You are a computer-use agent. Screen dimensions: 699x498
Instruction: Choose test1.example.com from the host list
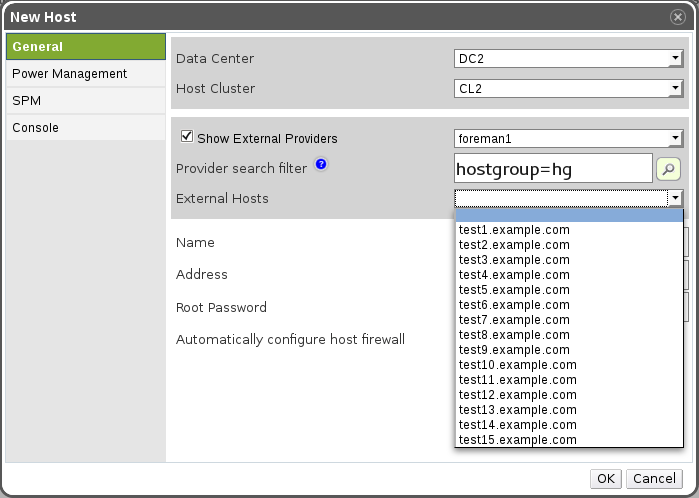click(514, 230)
